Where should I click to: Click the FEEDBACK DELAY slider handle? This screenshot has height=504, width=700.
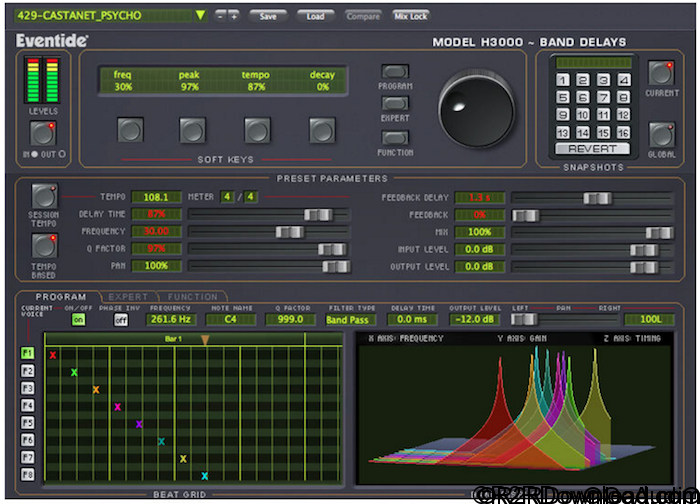click(597, 198)
